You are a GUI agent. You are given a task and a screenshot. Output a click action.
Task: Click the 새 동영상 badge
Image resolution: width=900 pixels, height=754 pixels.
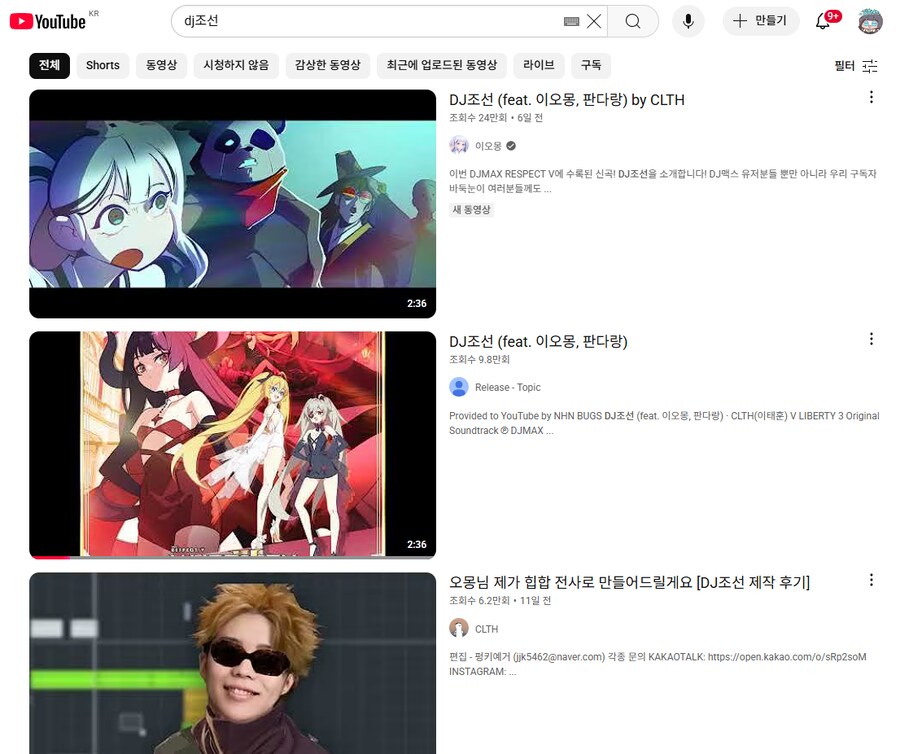471,209
